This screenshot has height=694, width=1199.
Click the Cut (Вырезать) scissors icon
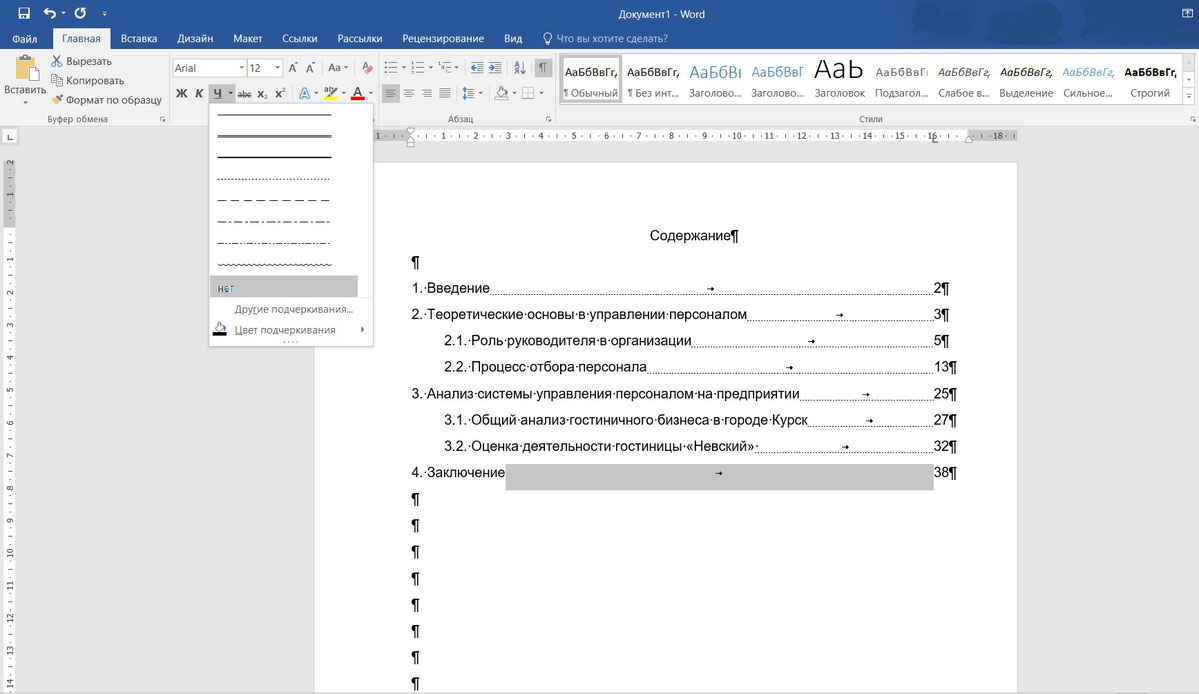coord(57,61)
